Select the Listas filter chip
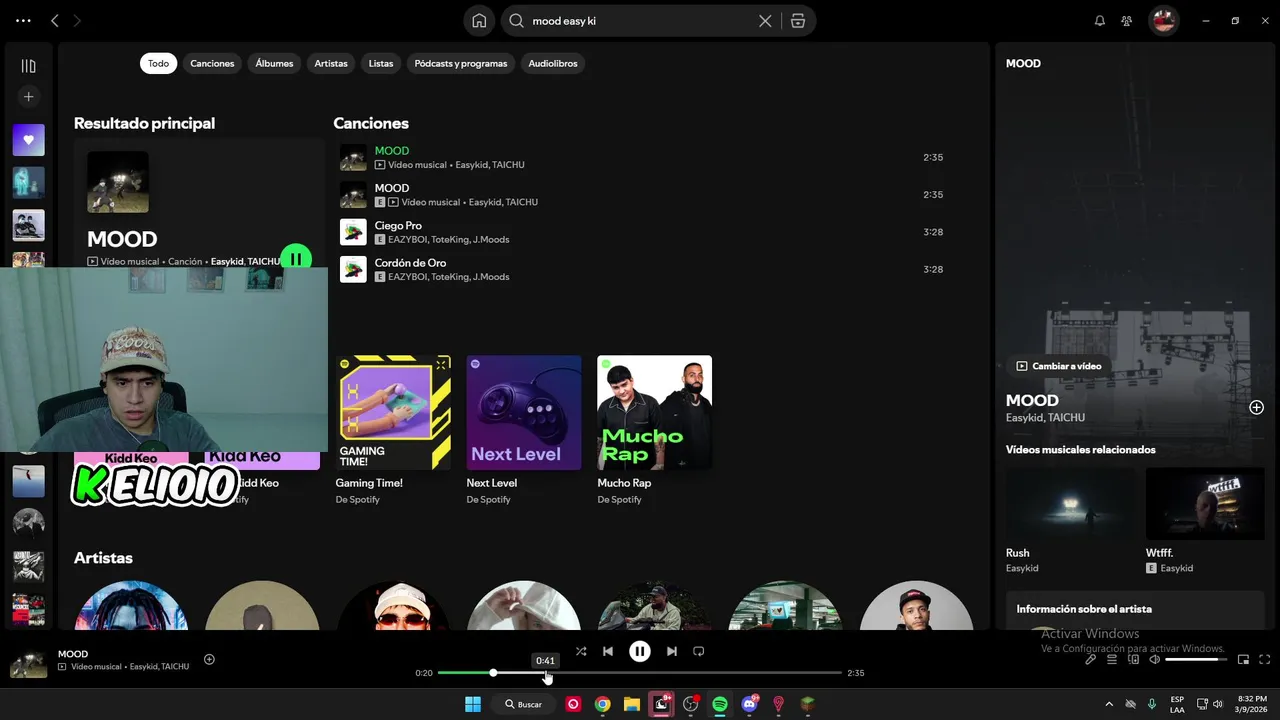 point(381,63)
